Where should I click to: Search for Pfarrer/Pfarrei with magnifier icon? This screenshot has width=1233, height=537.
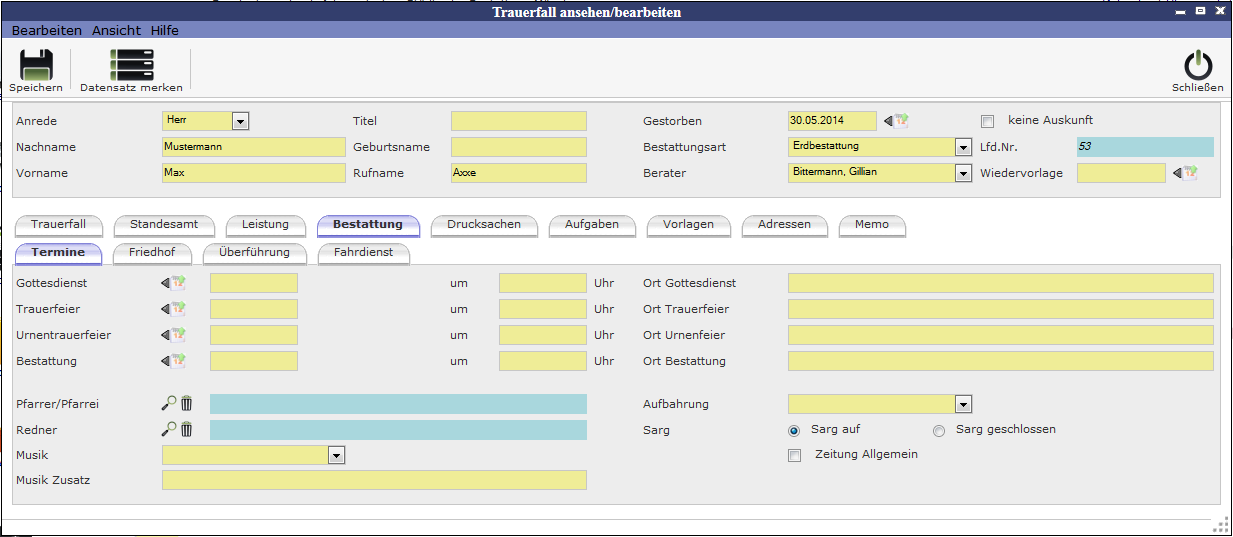click(x=169, y=404)
